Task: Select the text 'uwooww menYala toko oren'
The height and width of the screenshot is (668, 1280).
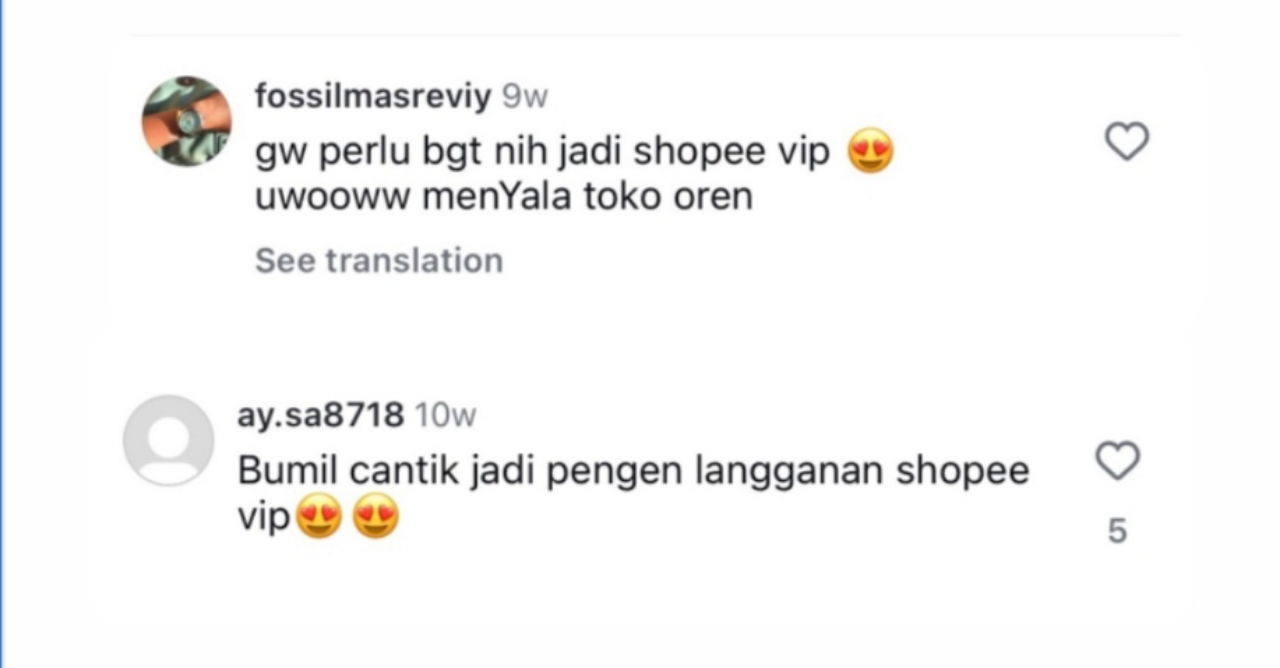Action: [504, 197]
